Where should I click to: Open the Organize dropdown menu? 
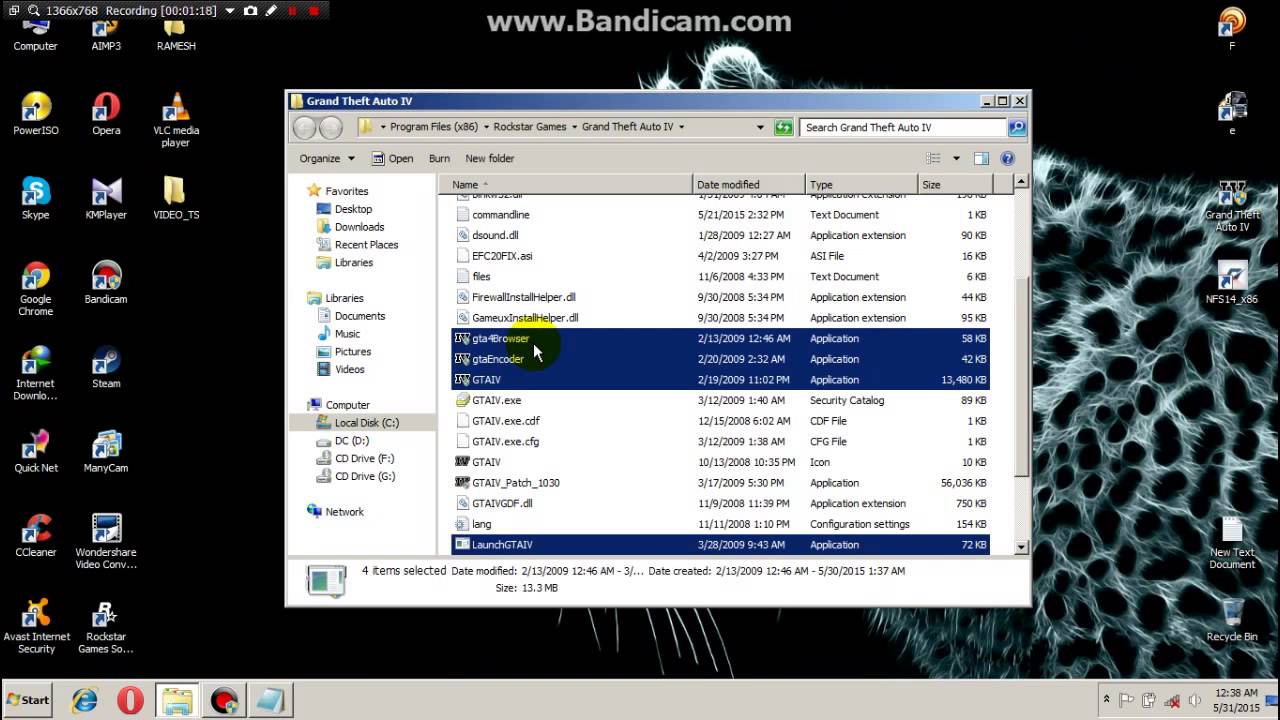coord(327,158)
